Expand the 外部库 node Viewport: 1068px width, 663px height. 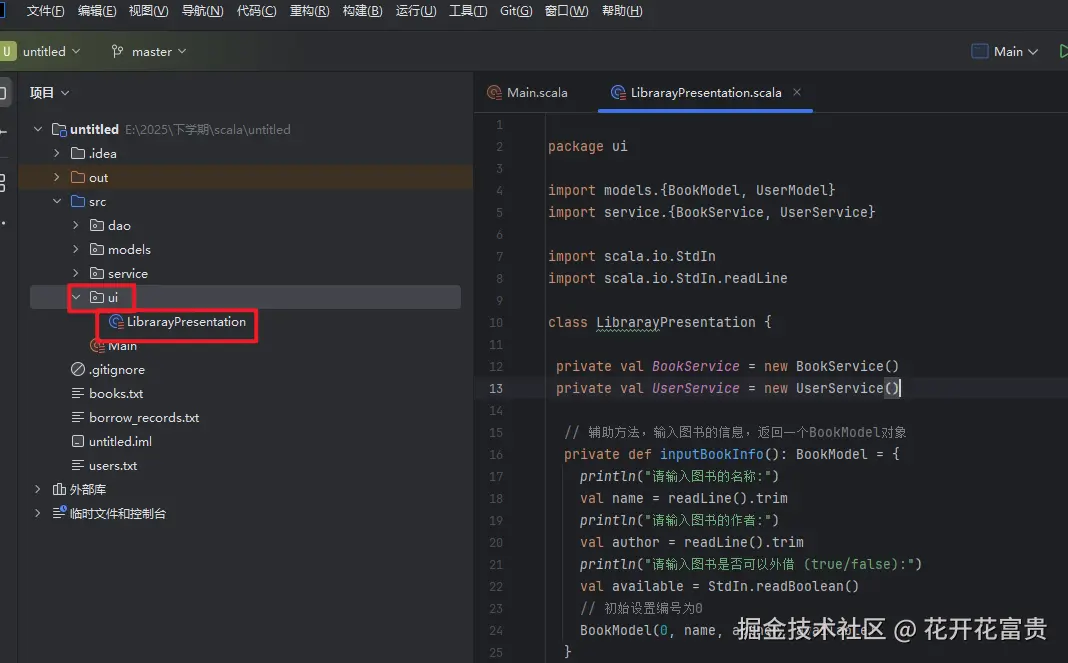(x=38, y=489)
